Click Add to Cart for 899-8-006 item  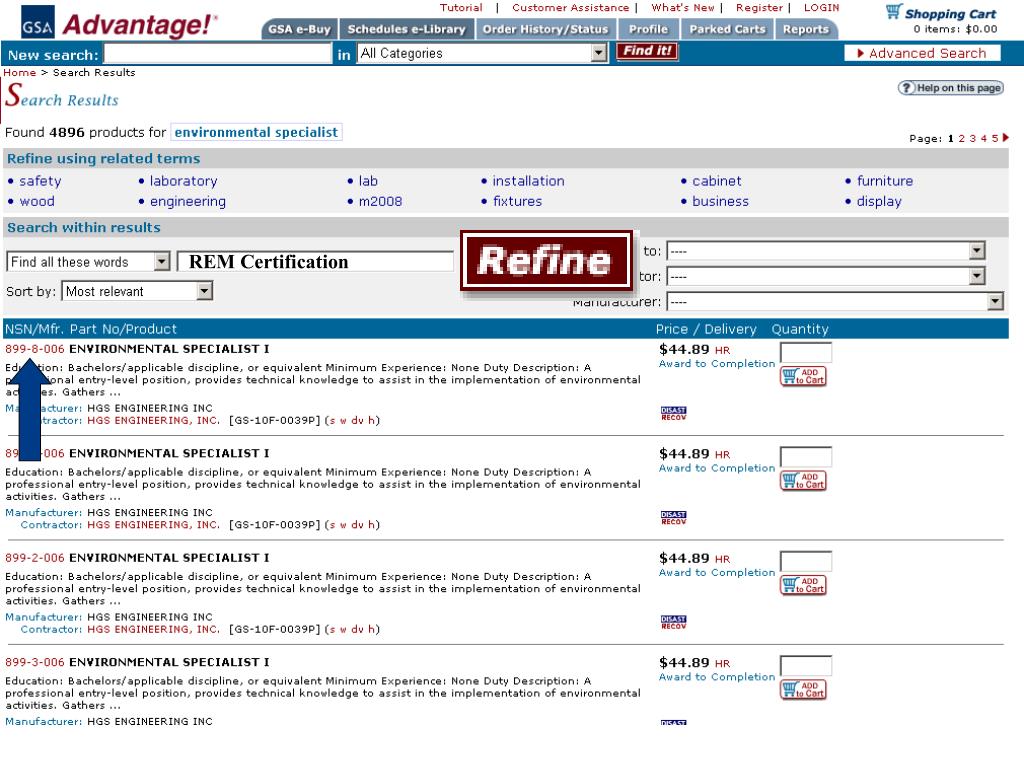[x=803, y=376]
